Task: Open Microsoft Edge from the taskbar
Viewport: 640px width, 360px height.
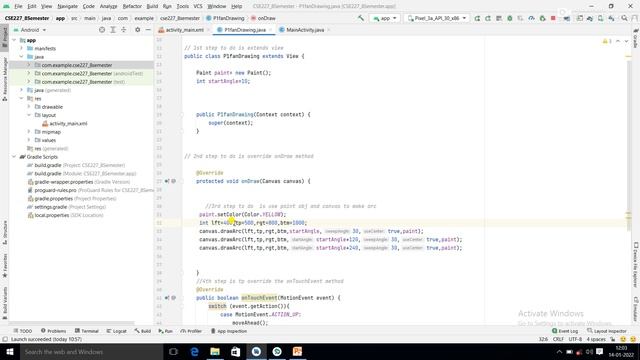Action: coord(194,351)
